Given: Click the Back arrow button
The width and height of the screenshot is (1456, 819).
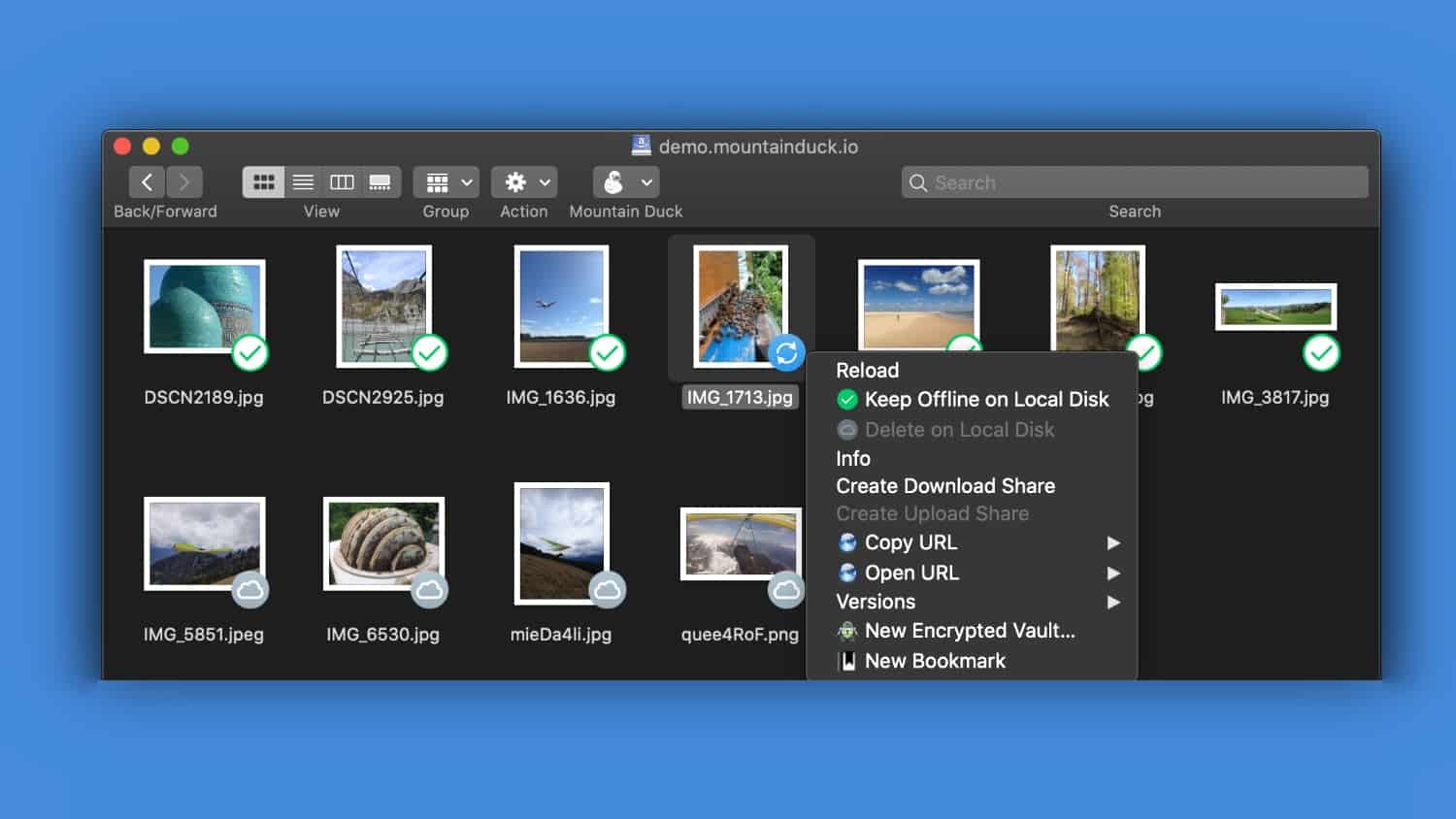Looking at the screenshot, I should [x=147, y=182].
